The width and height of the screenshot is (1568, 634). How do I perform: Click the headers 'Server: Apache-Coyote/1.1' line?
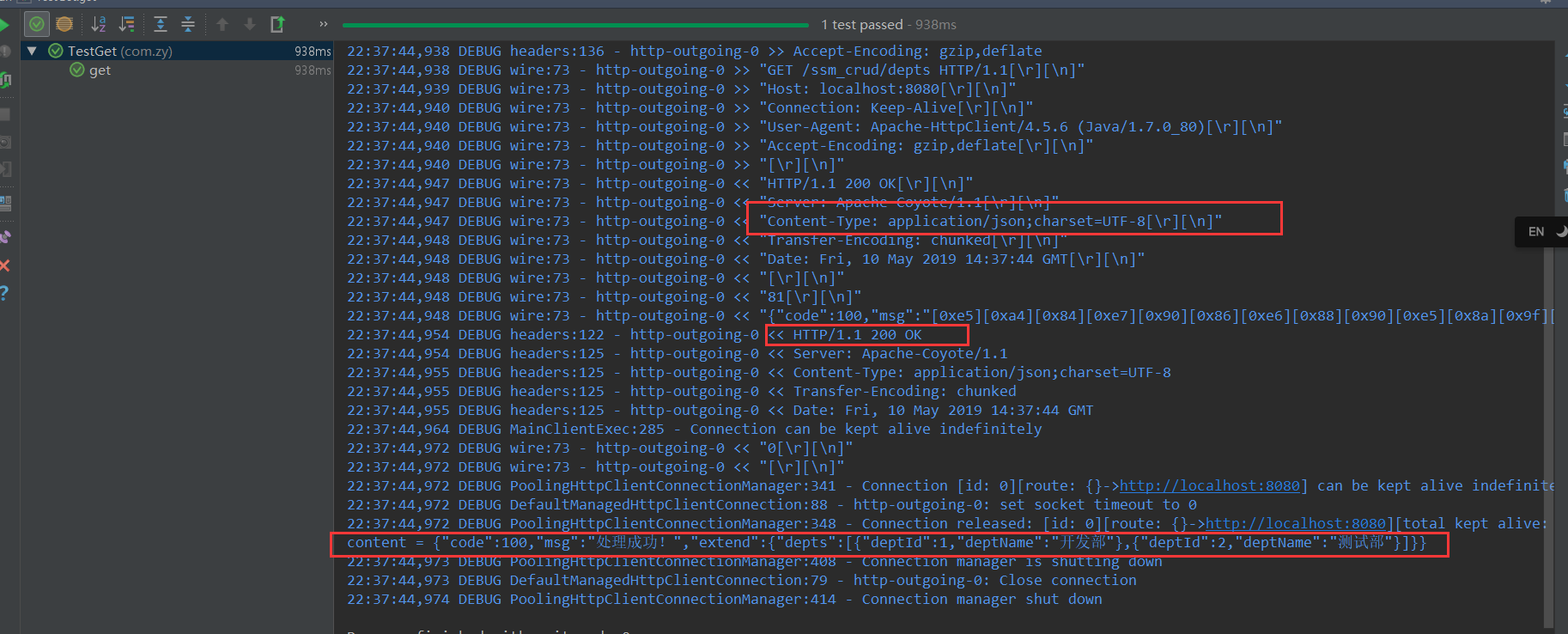pyautogui.click(x=678, y=353)
